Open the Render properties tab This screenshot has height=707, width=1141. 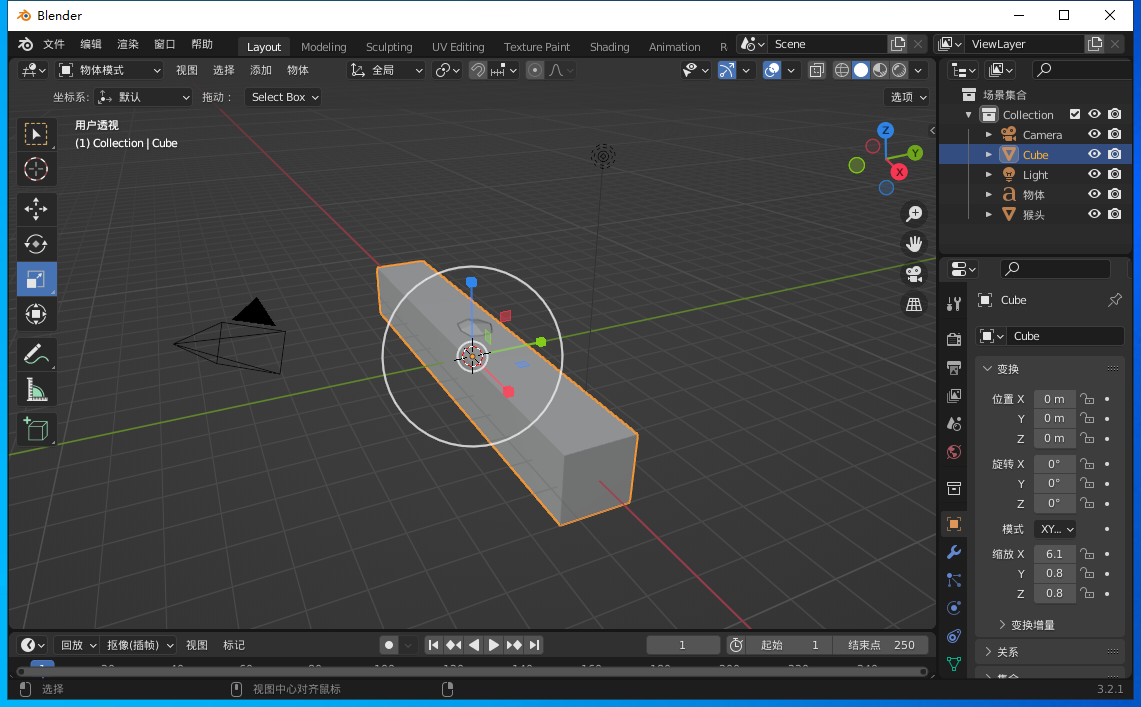pos(953,338)
